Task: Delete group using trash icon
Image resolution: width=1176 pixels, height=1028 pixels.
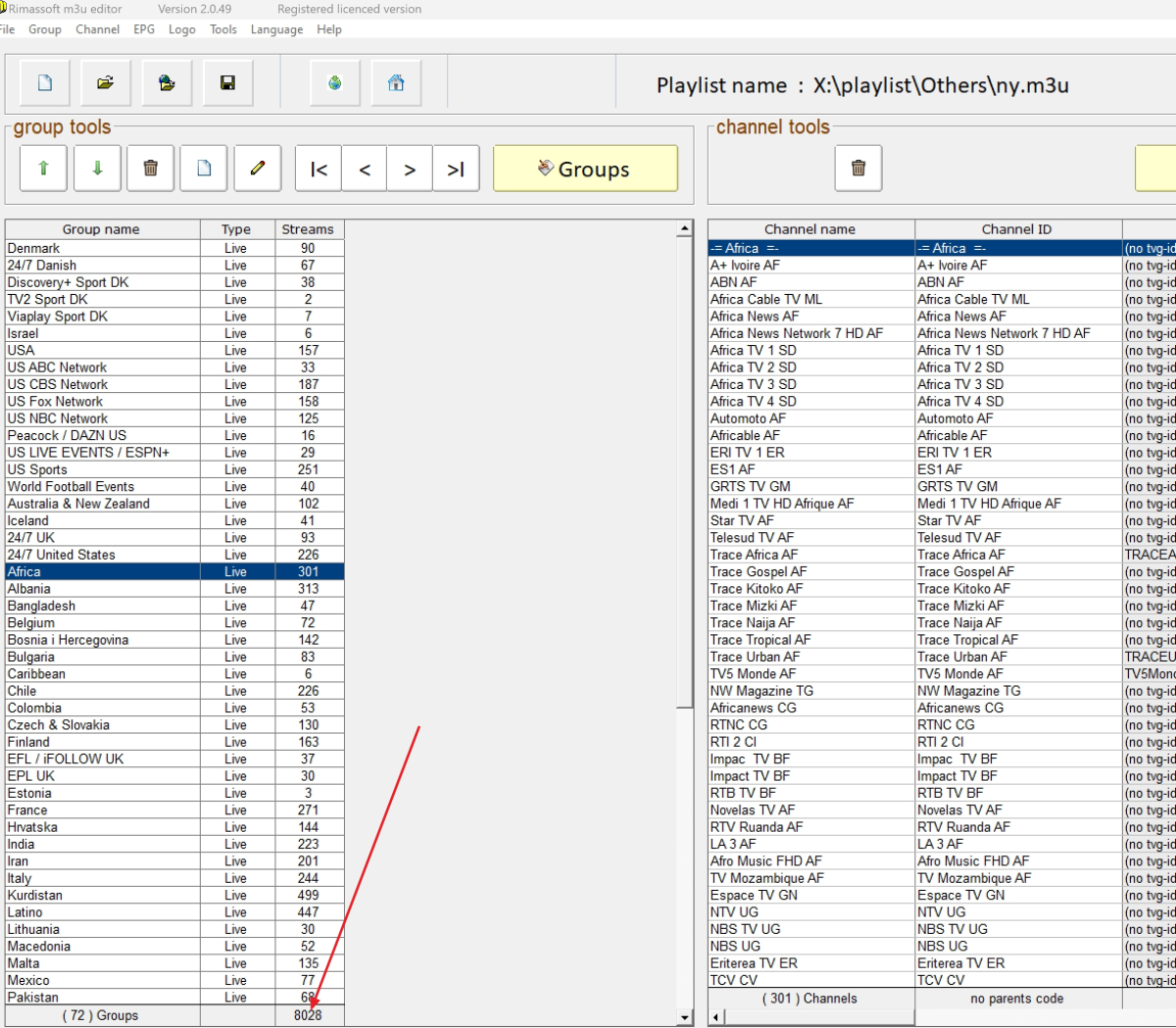Action: pos(151,169)
